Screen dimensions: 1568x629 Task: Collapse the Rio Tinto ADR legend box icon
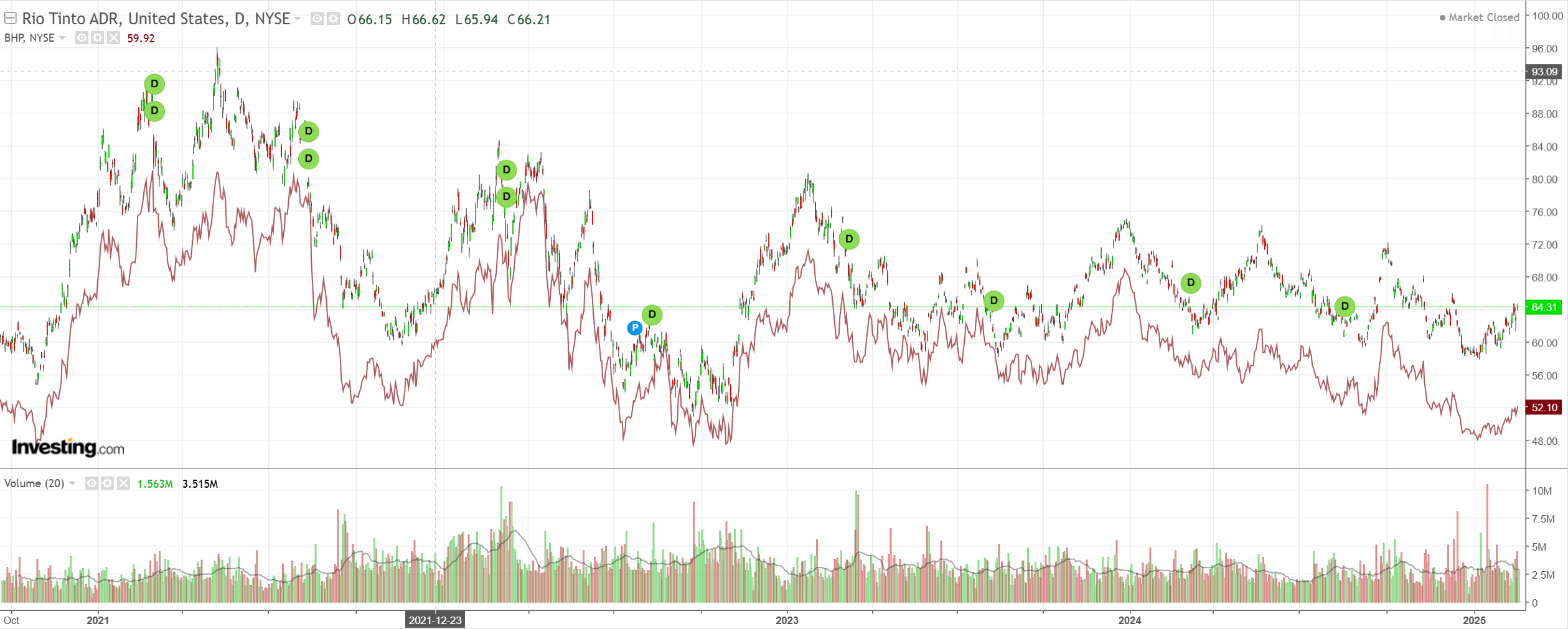click(11, 18)
